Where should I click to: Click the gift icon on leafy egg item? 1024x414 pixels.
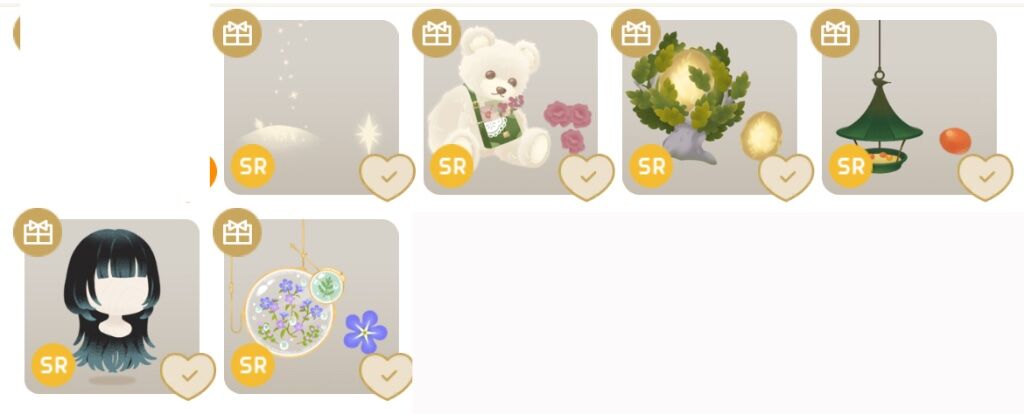coord(635,33)
